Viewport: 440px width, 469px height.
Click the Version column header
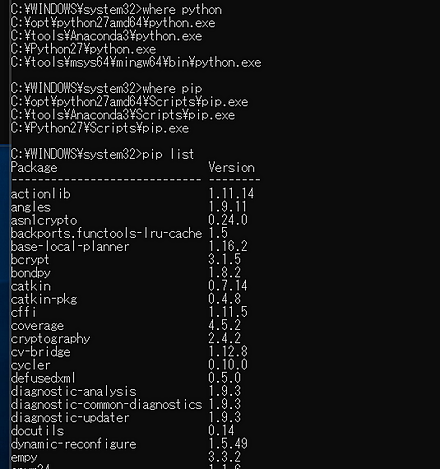pyautogui.click(x=231, y=167)
